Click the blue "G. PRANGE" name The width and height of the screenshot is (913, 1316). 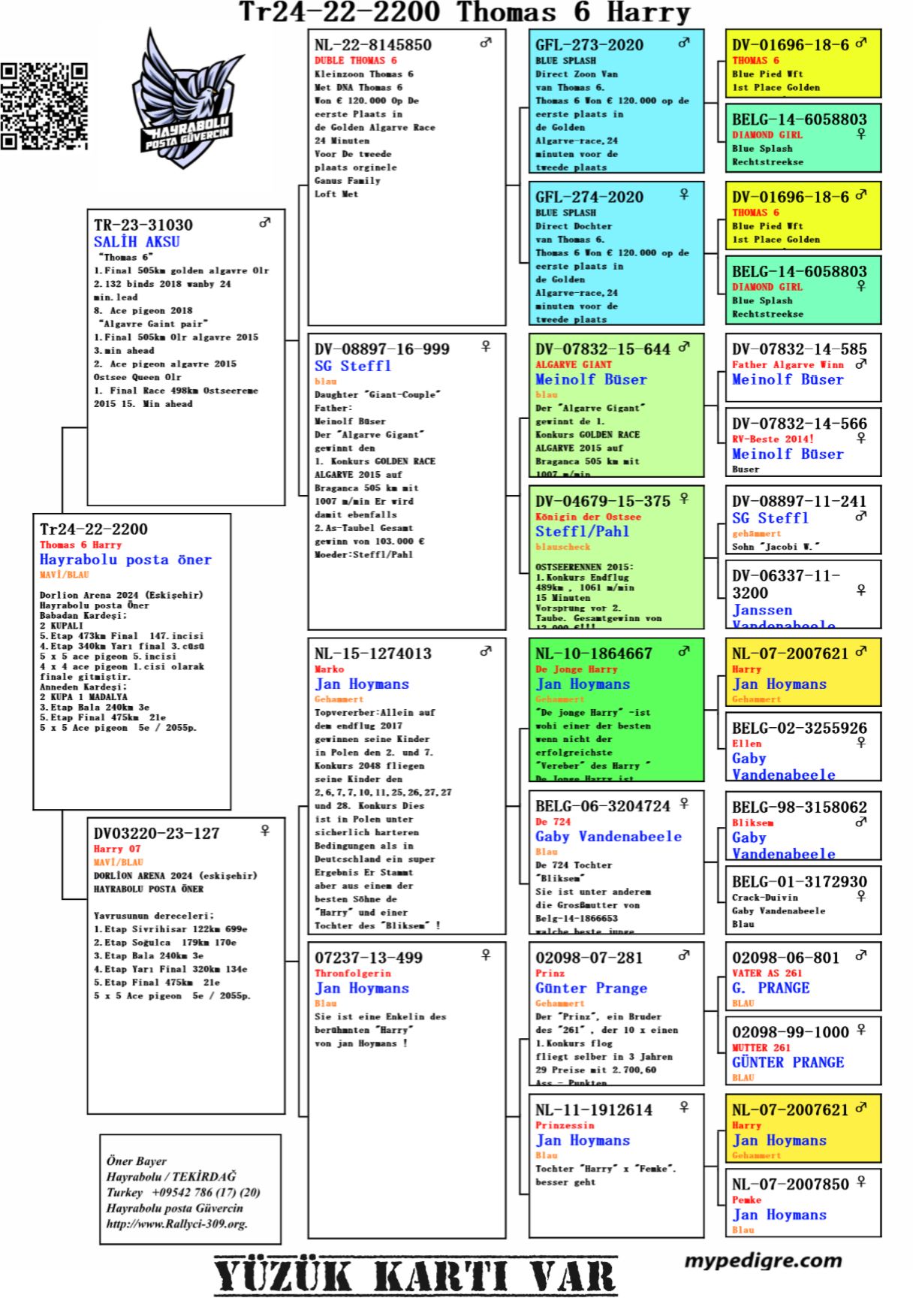771,988
